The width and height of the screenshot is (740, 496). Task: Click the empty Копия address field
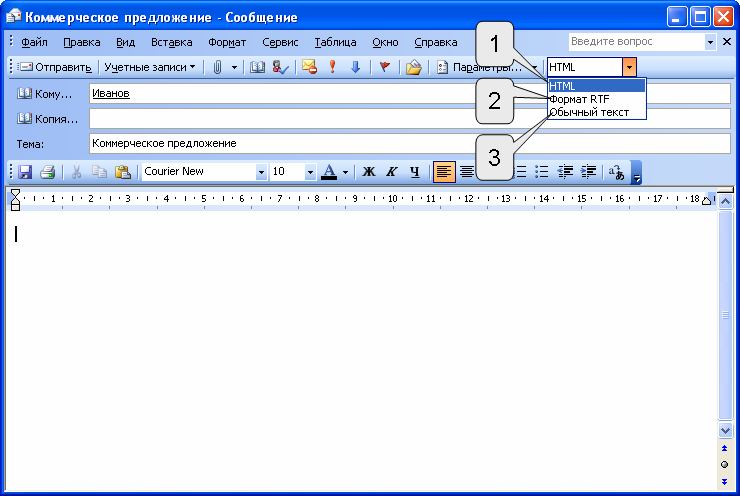point(409,118)
